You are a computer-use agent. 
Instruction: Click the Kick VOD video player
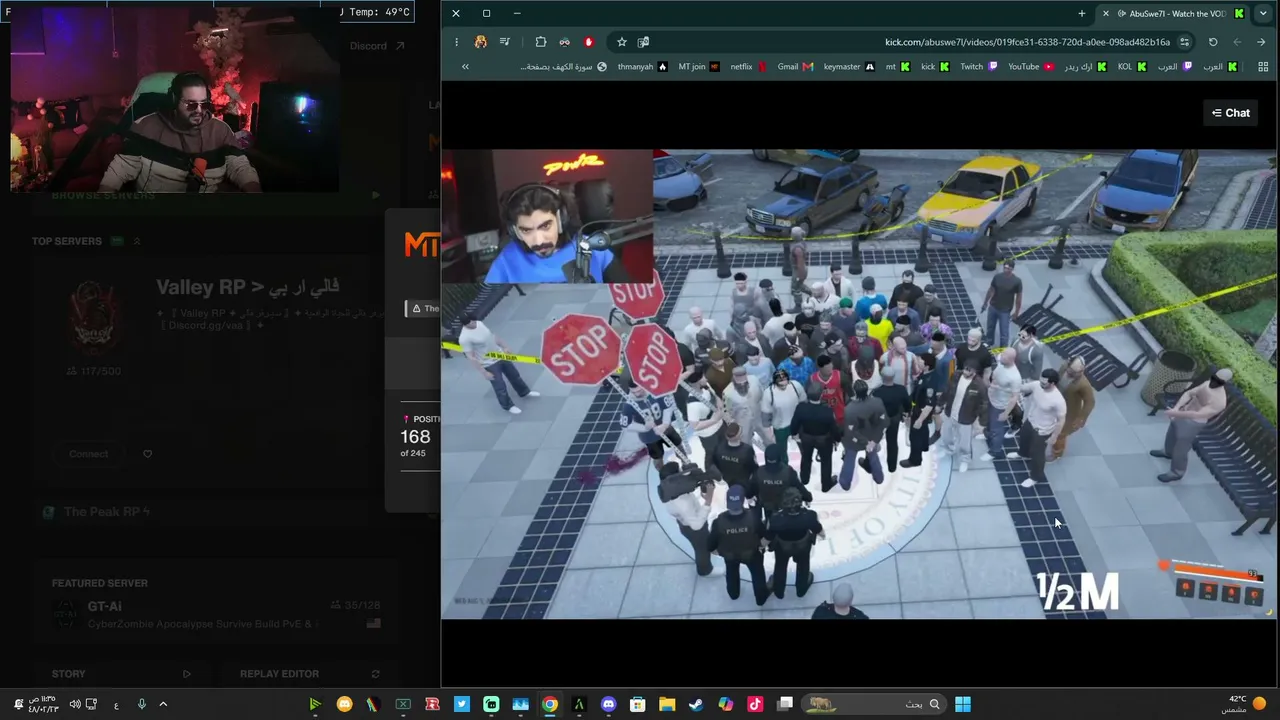point(859,384)
